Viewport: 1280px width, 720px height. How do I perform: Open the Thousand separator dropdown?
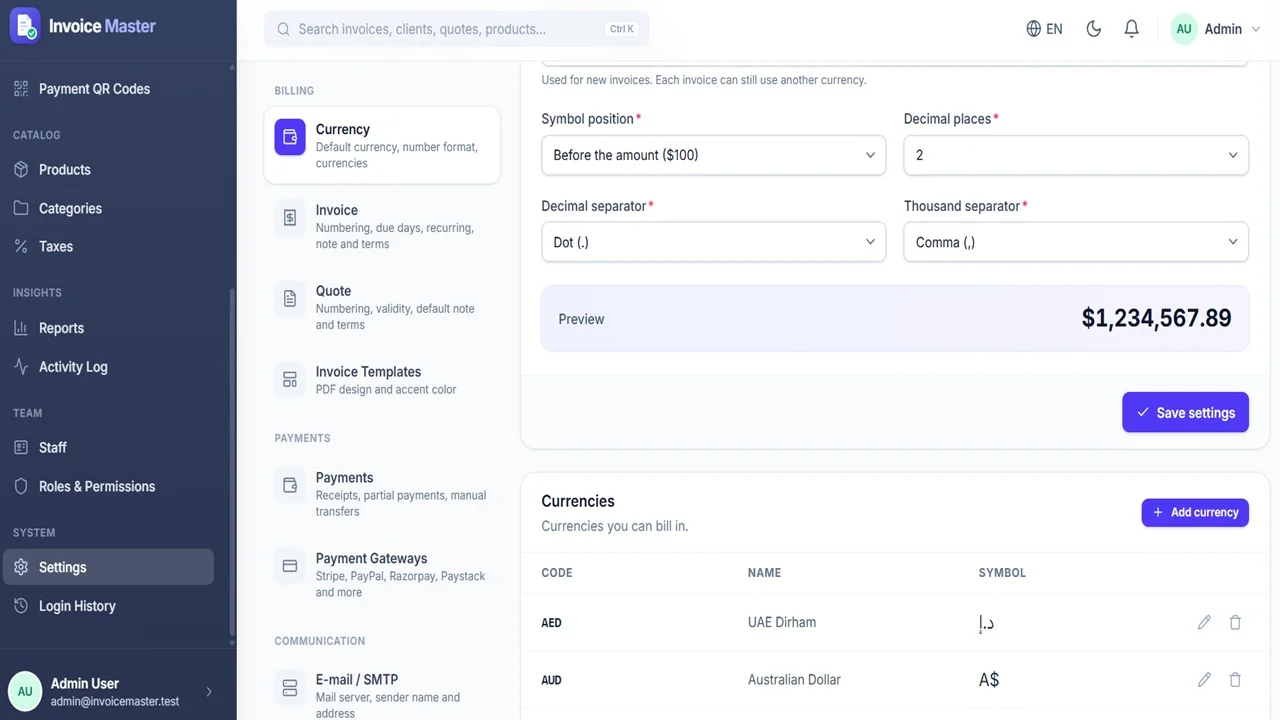coord(1076,242)
